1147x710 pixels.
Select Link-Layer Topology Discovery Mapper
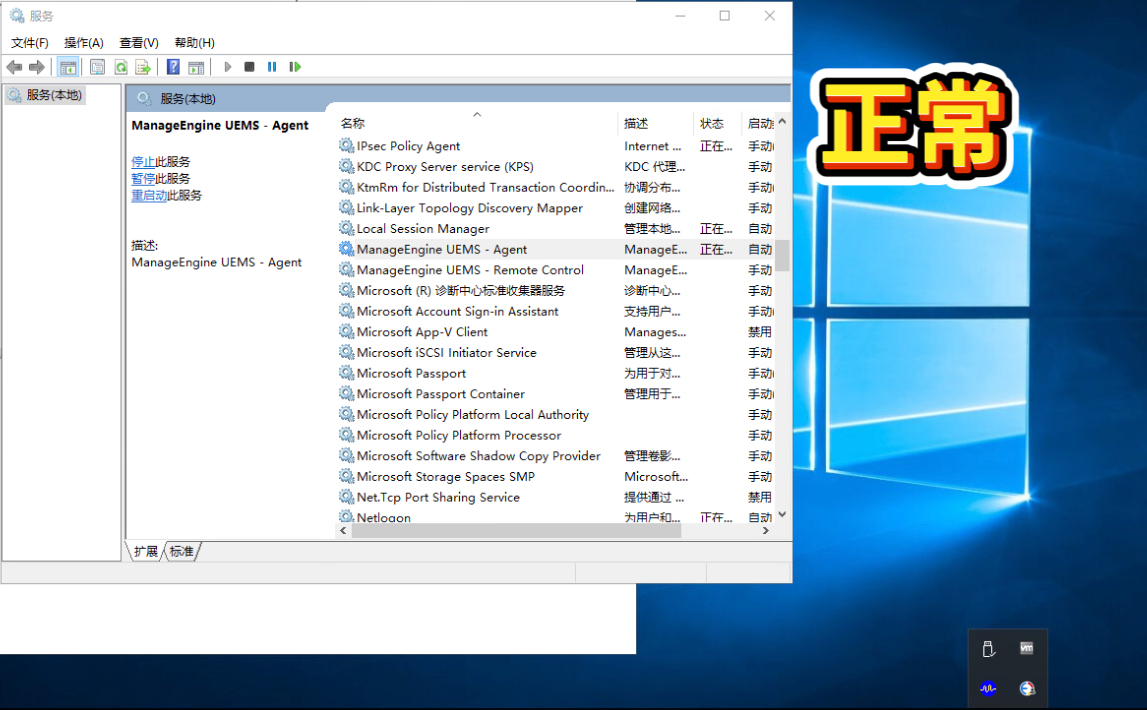click(470, 208)
